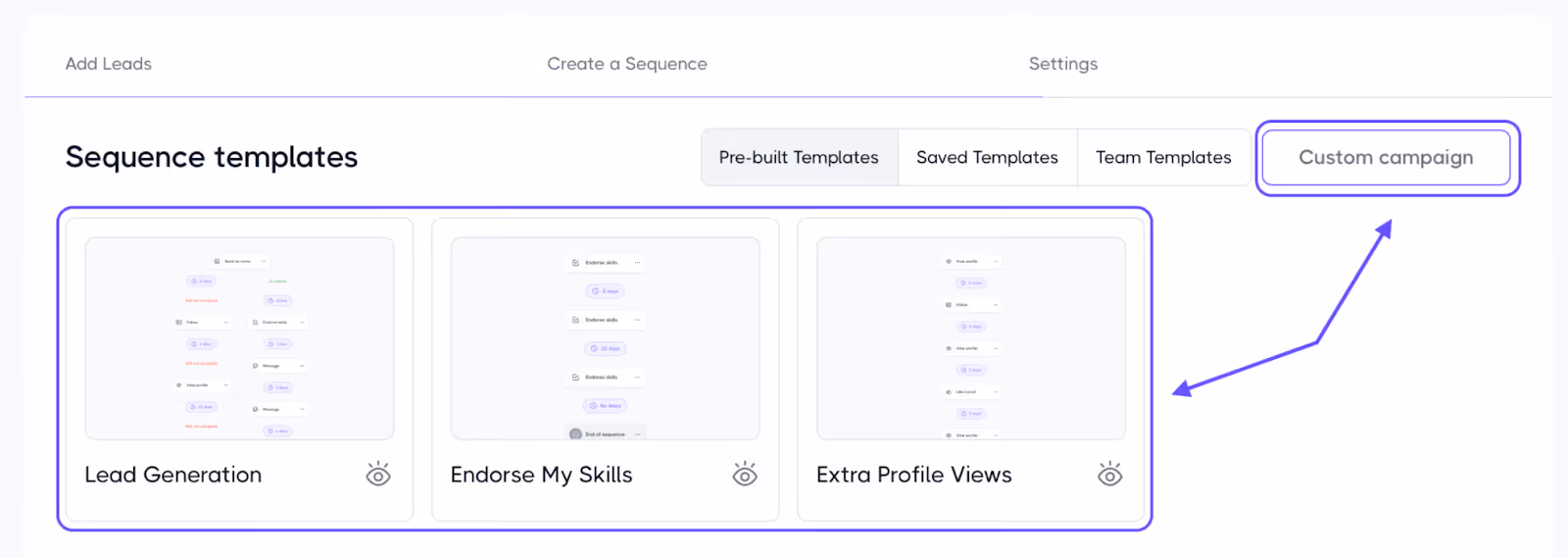Click the Endorse My Skills title text
The image size is (1568, 558).
click(541, 475)
